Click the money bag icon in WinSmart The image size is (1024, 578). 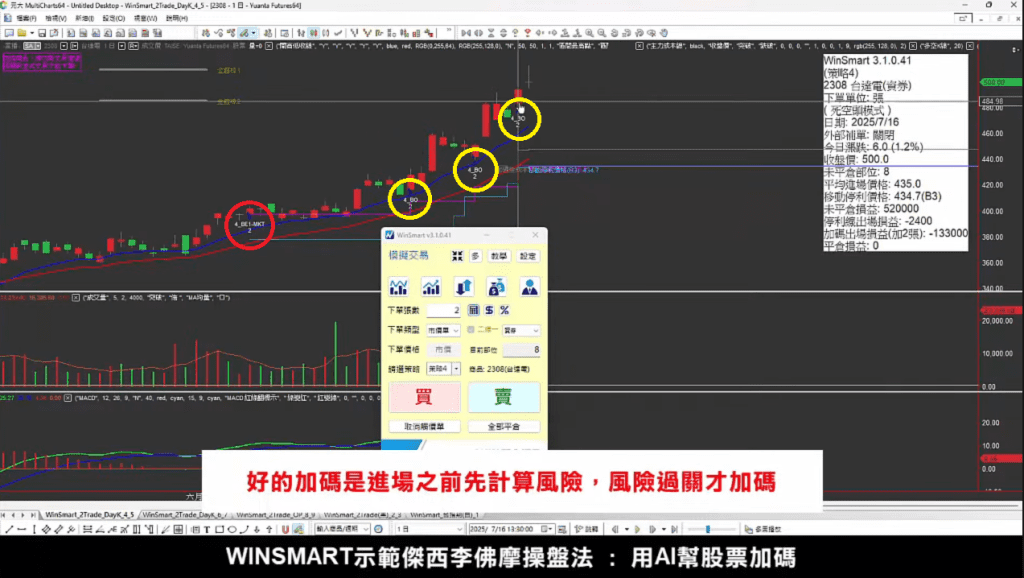[x=496, y=287]
